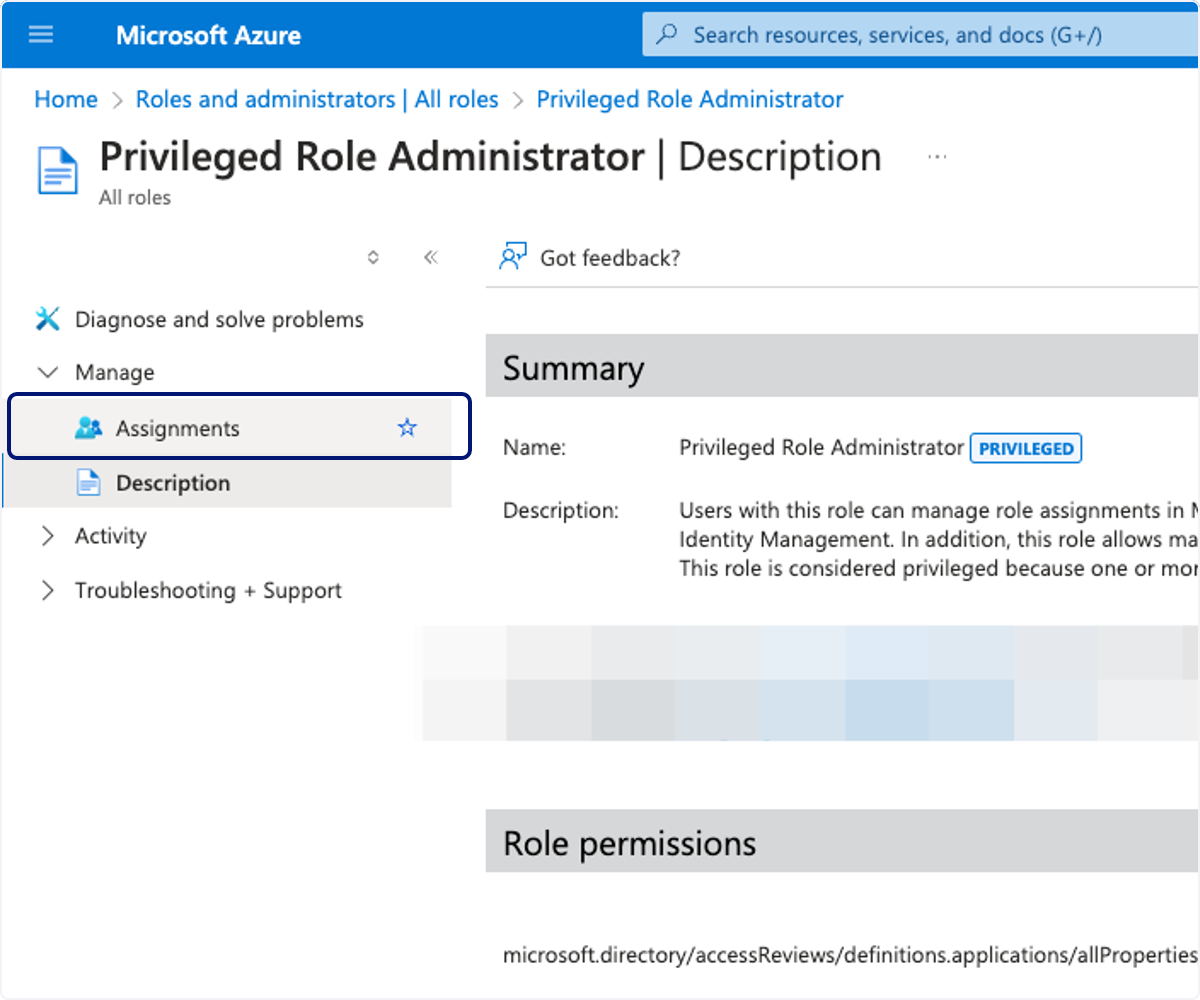Image resolution: width=1200 pixels, height=1000 pixels.
Task: Click the PRIVILEGED badge
Action: pyautogui.click(x=1026, y=449)
